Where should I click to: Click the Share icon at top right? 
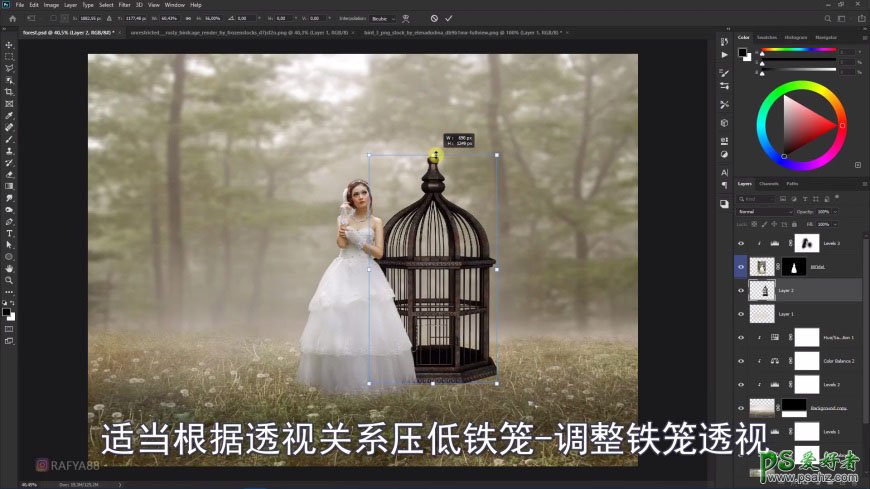(x=862, y=18)
